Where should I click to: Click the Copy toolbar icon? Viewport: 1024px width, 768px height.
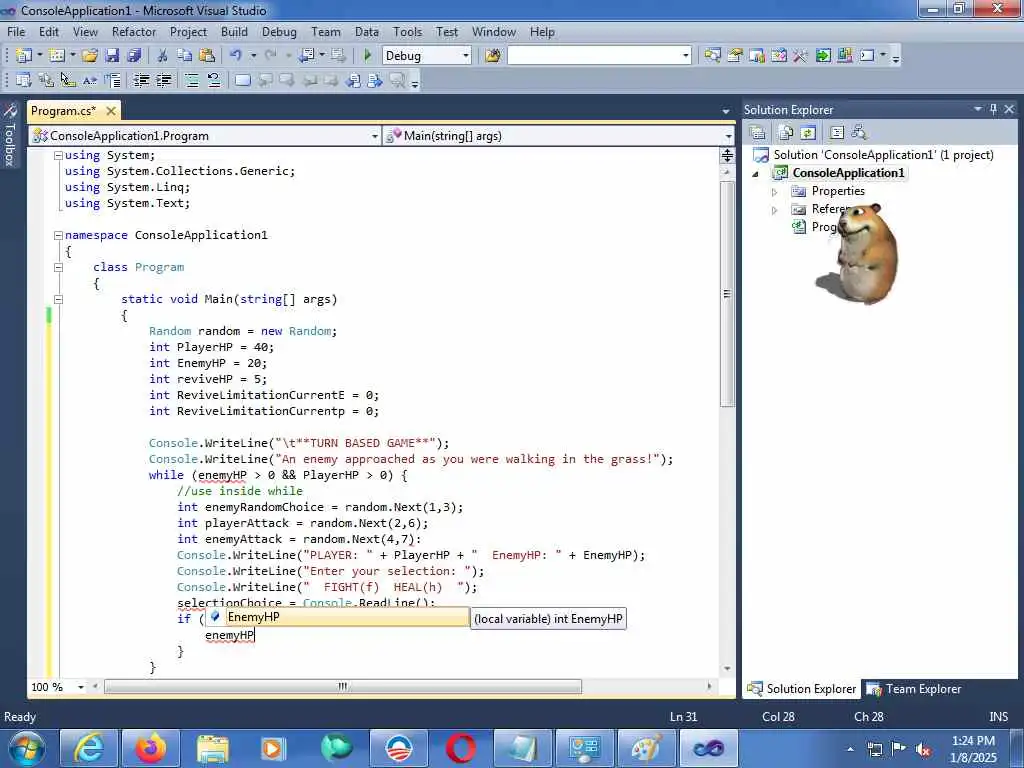tap(185, 56)
